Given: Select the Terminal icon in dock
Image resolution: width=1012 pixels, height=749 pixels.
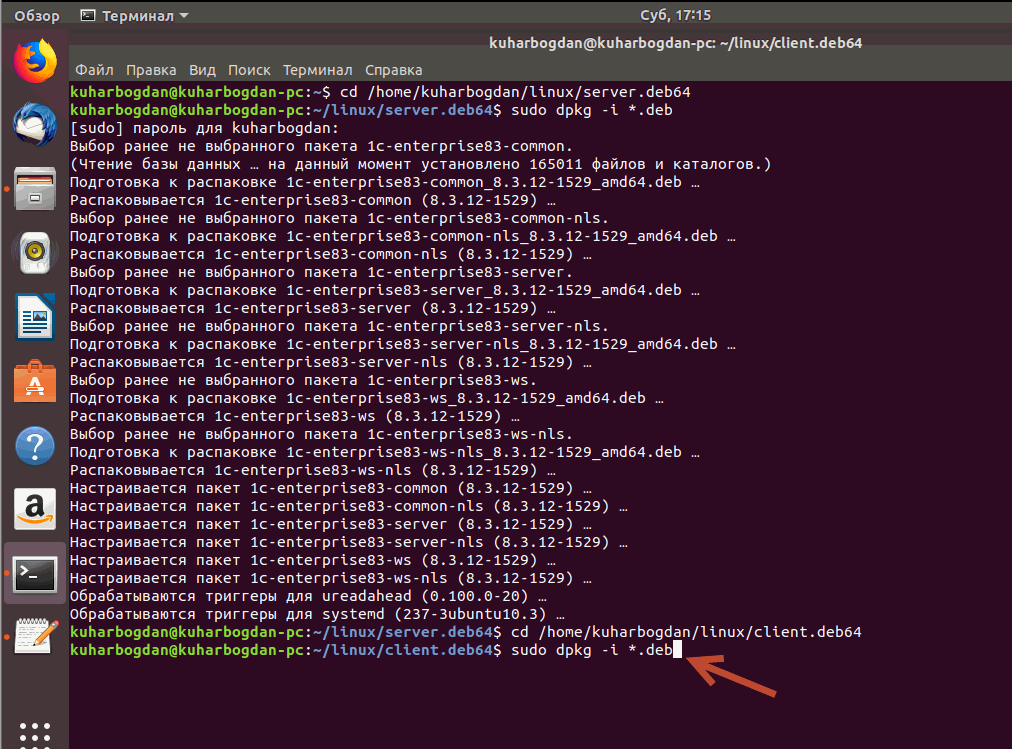Looking at the screenshot, I should [x=34, y=573].
